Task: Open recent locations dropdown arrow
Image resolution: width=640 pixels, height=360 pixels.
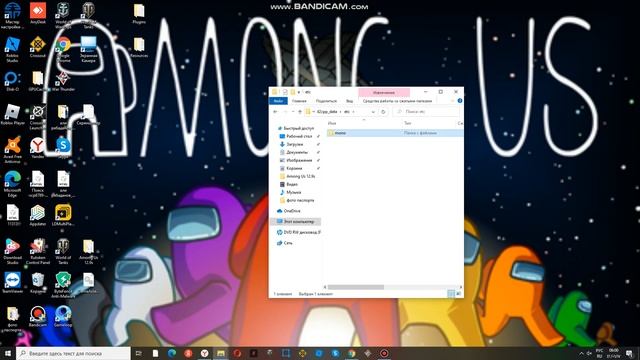Action: (x=293, y=111)
